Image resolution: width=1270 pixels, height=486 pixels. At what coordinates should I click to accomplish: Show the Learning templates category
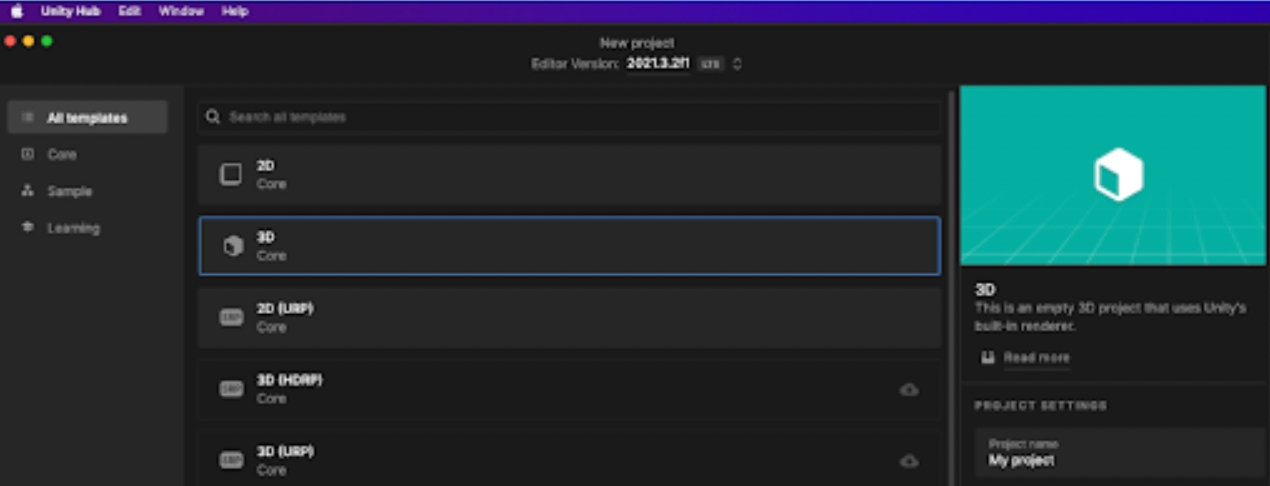pos(73,228)
